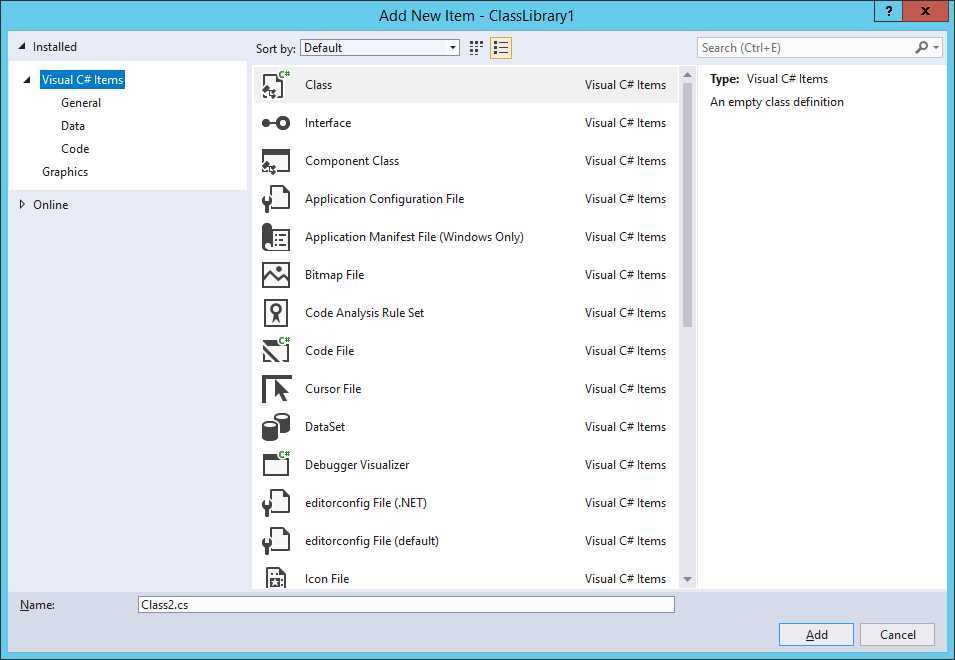955x660 pixels.
Task: Click the Name input field
Action: (406, 605)
